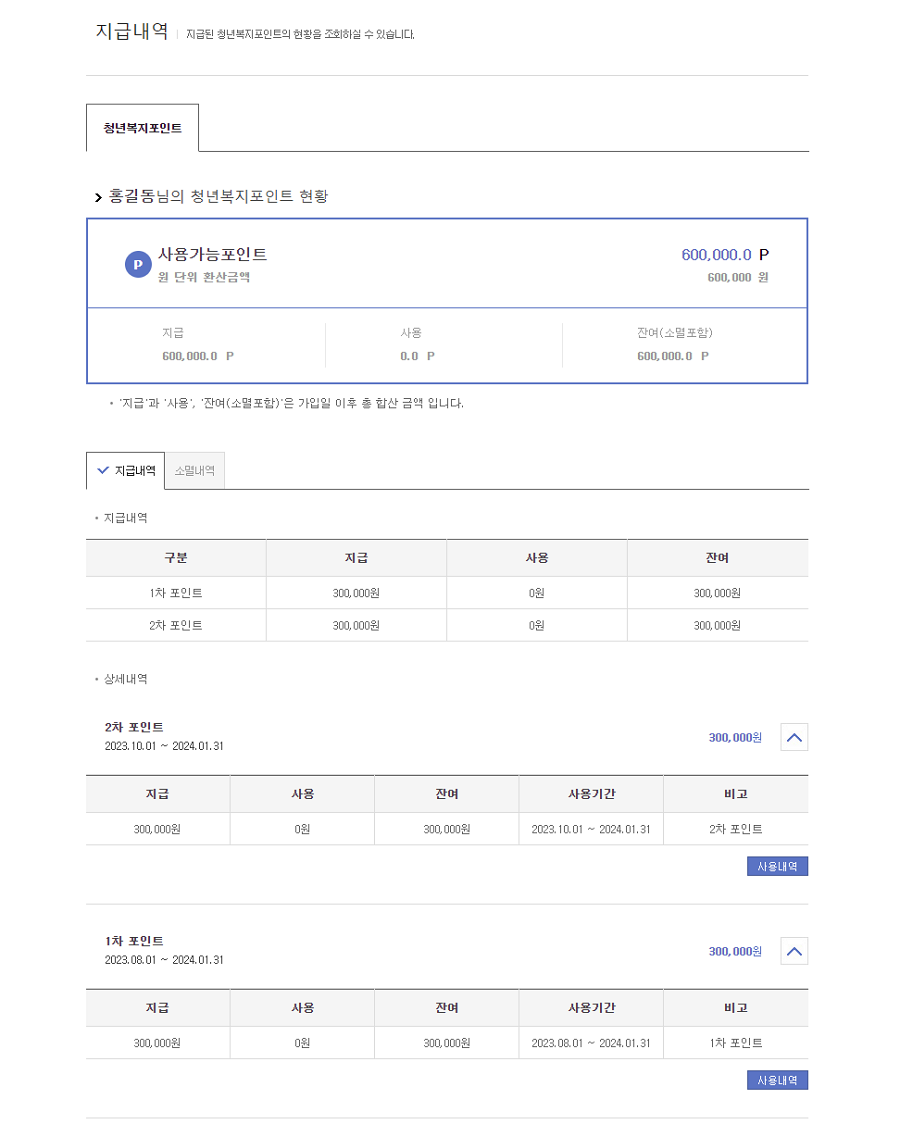Switch to the 소멸내역 tab

(x=194, y=469)
